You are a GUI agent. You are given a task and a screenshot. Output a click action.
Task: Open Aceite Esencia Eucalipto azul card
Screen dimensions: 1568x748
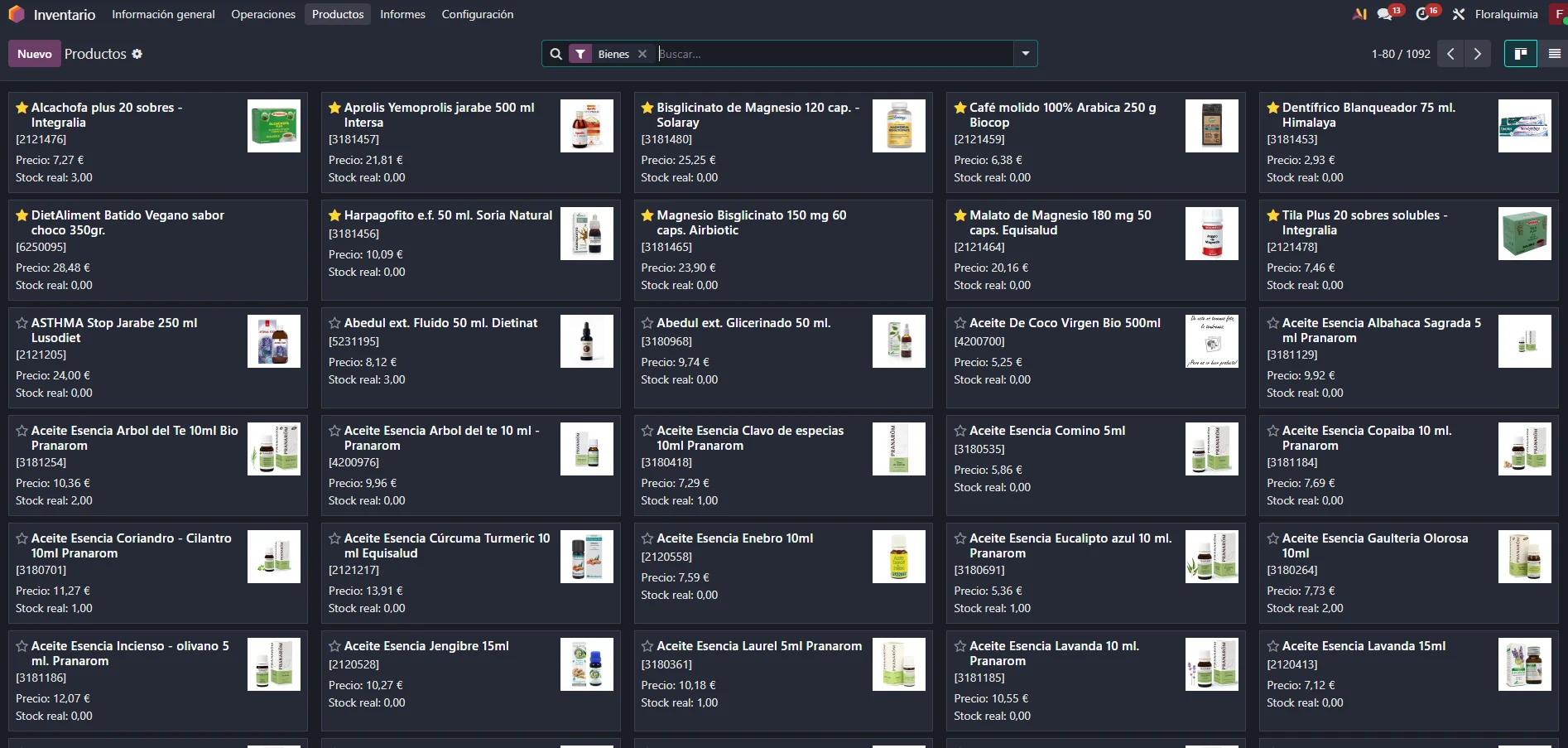(x=1095, y=573)
